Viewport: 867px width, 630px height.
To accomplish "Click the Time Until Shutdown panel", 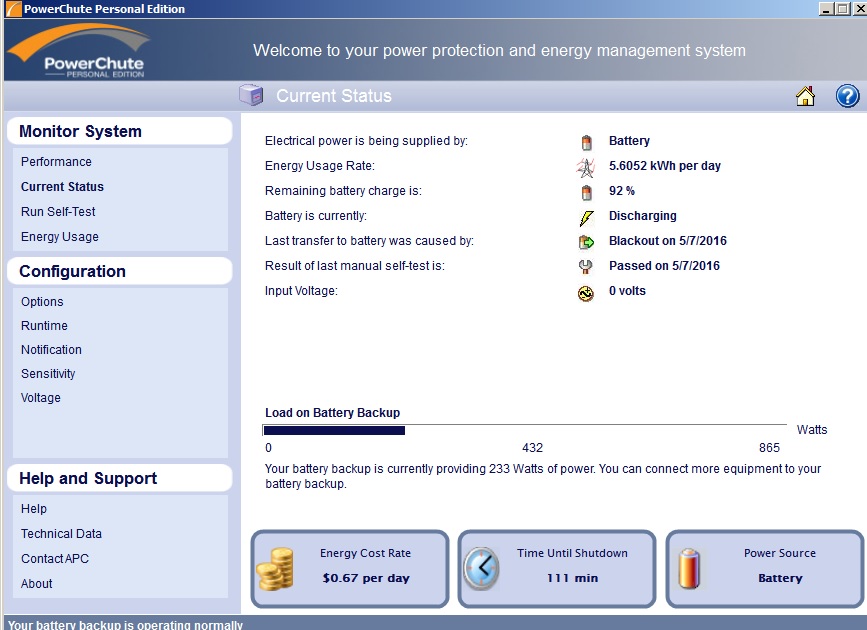I will click(x=557, y=569).
